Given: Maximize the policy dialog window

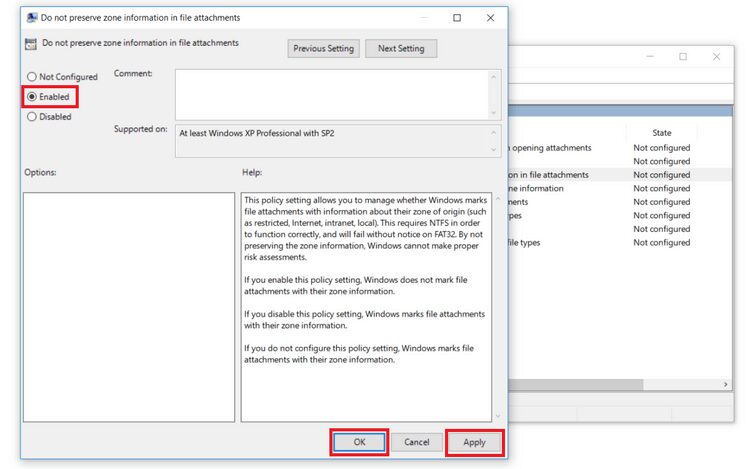Looking at the screenshot, I should (457, 18).
